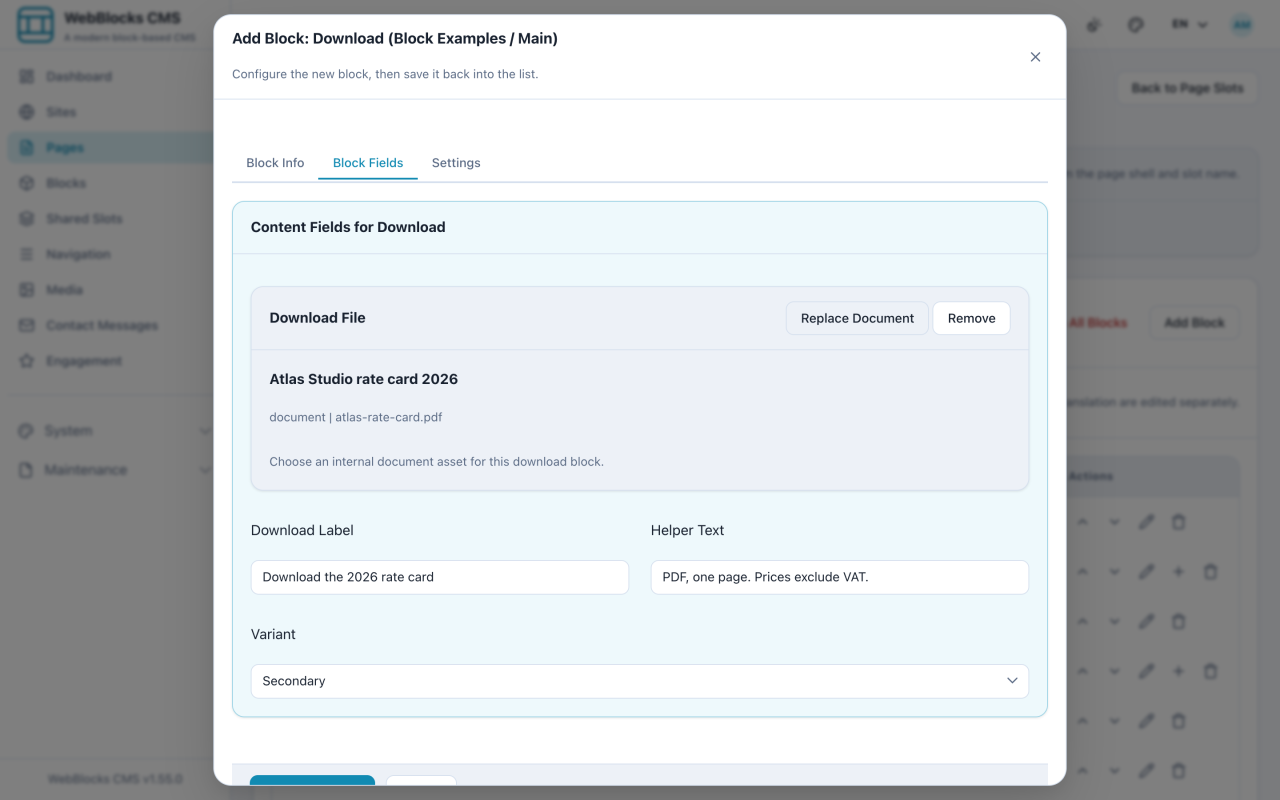Open Navigation in the background sidebar
This screenshot has height=800, width=1280.
pos(109,254)
